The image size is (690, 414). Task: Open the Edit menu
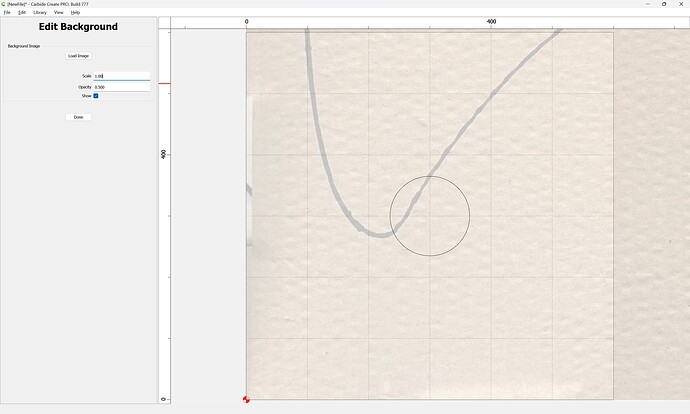(22, 12)
